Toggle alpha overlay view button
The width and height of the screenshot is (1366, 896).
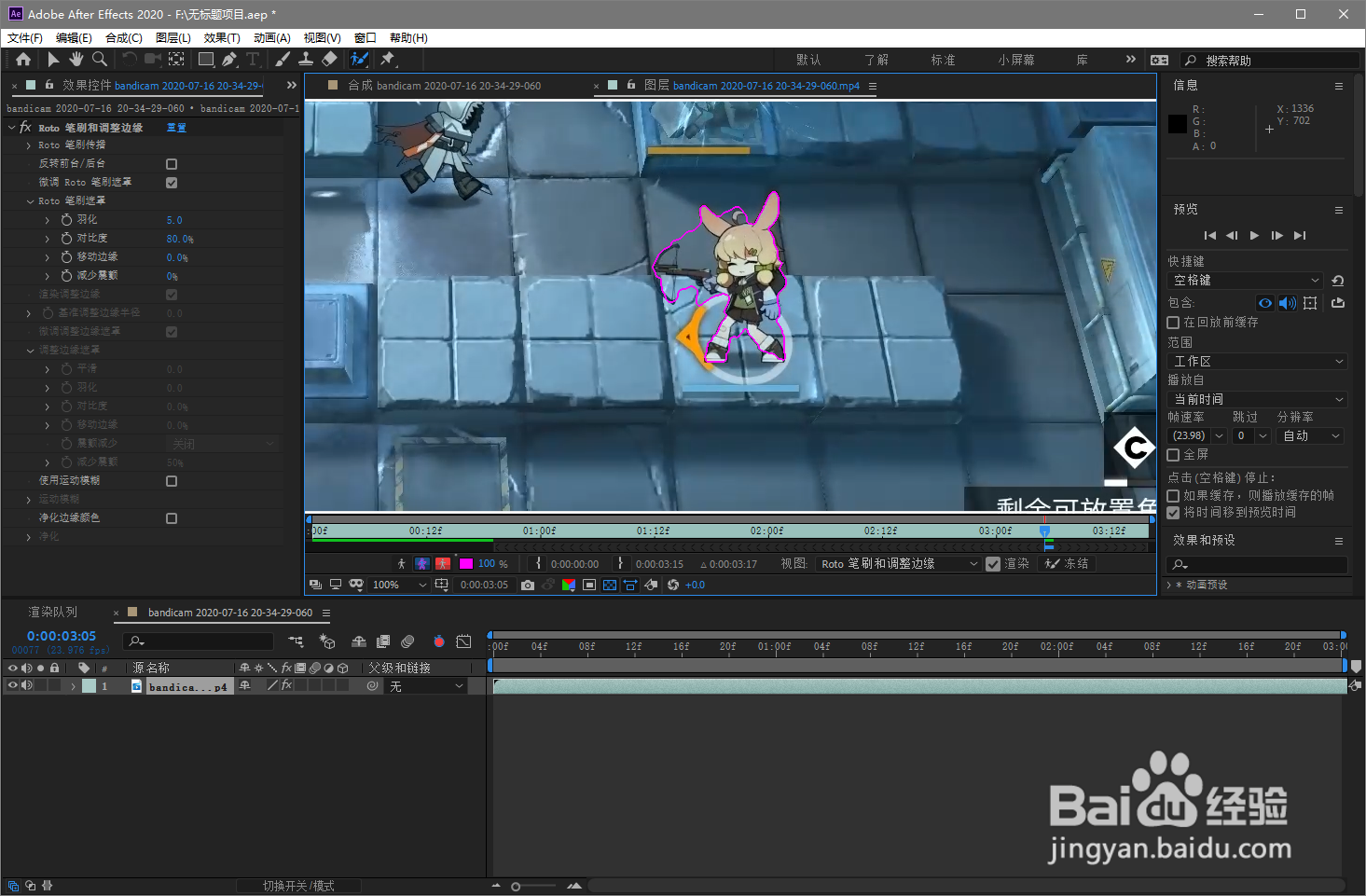[443, 563]
